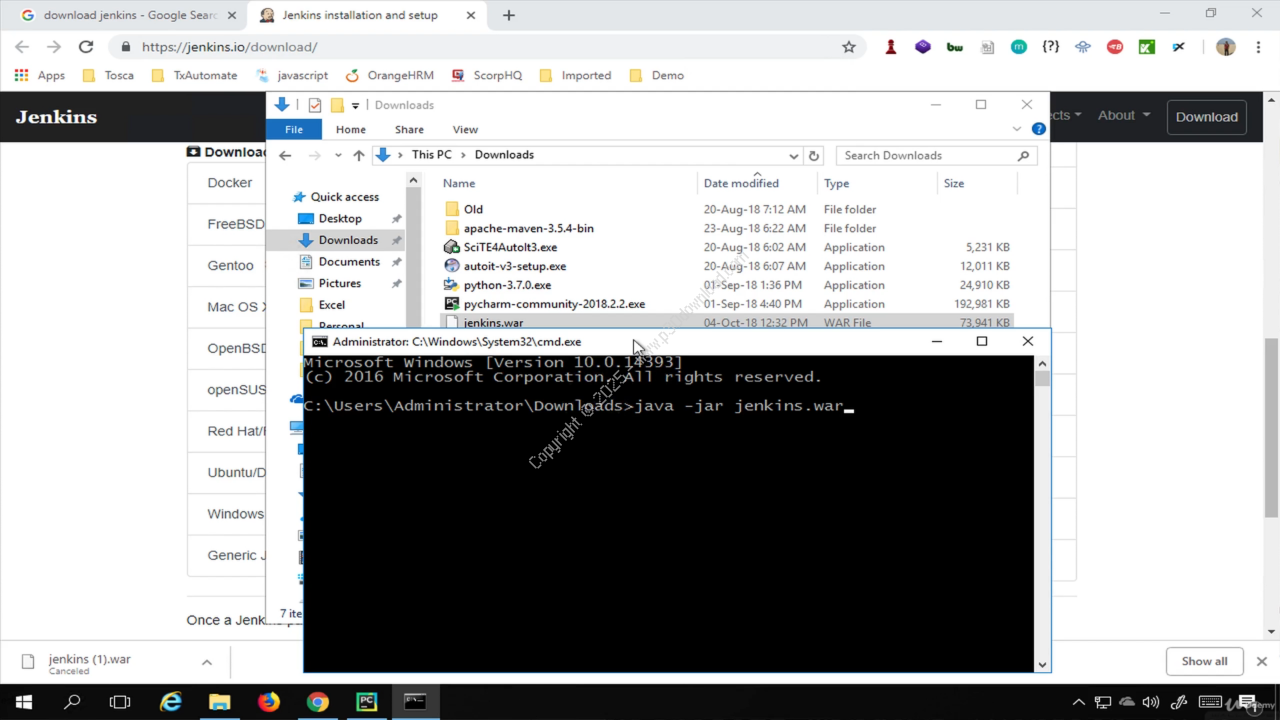The image size is (1280, 720).
Task: Reload the Jenkins download page
Action: pos(86,47)
